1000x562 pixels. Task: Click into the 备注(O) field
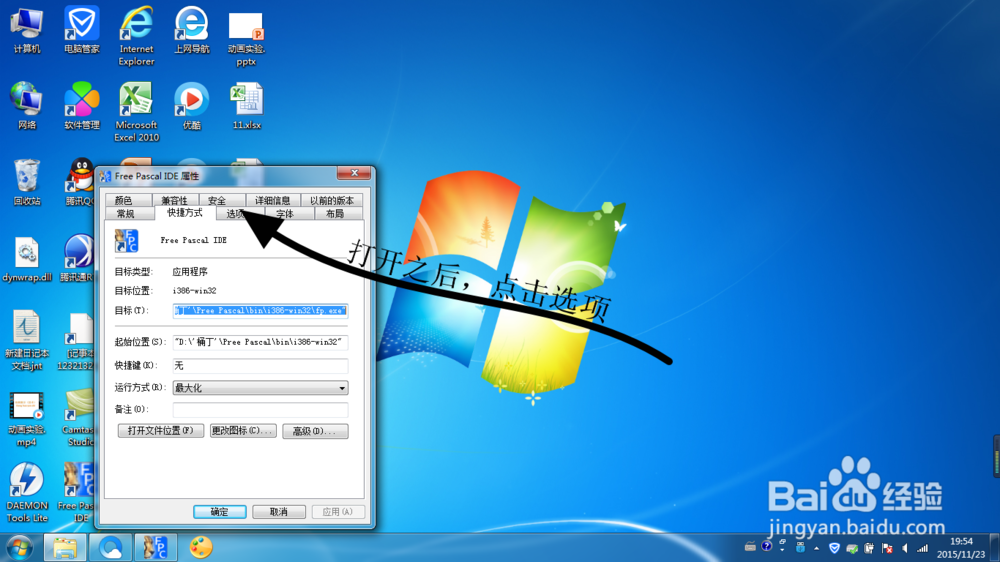260,410
